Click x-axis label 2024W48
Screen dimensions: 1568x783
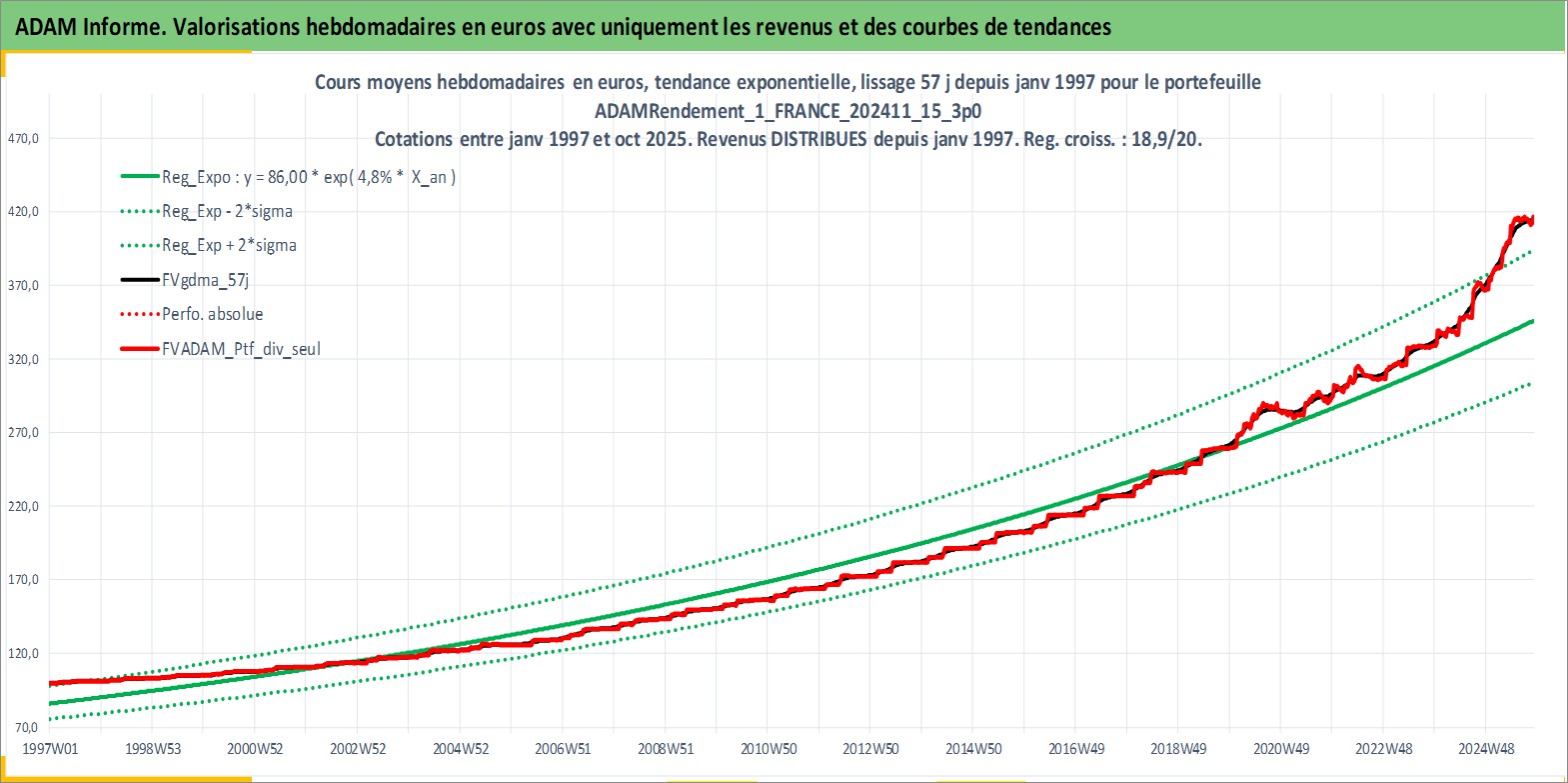1486,748
